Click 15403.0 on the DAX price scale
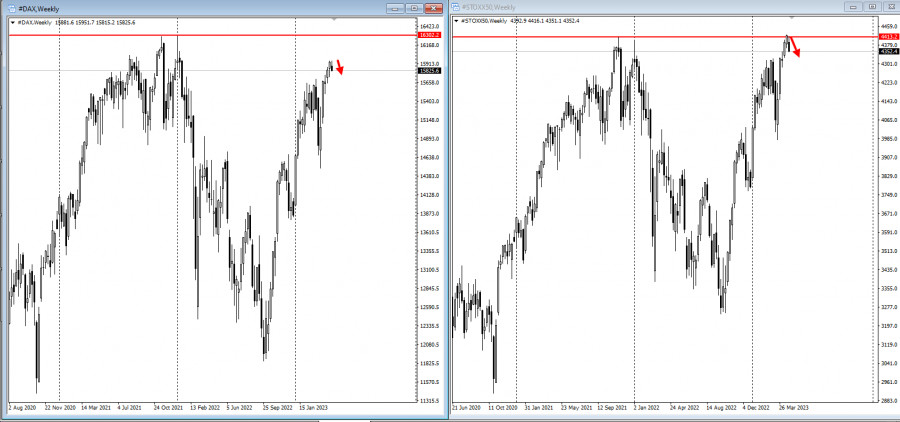900x422 pixels. coord(429,101)
